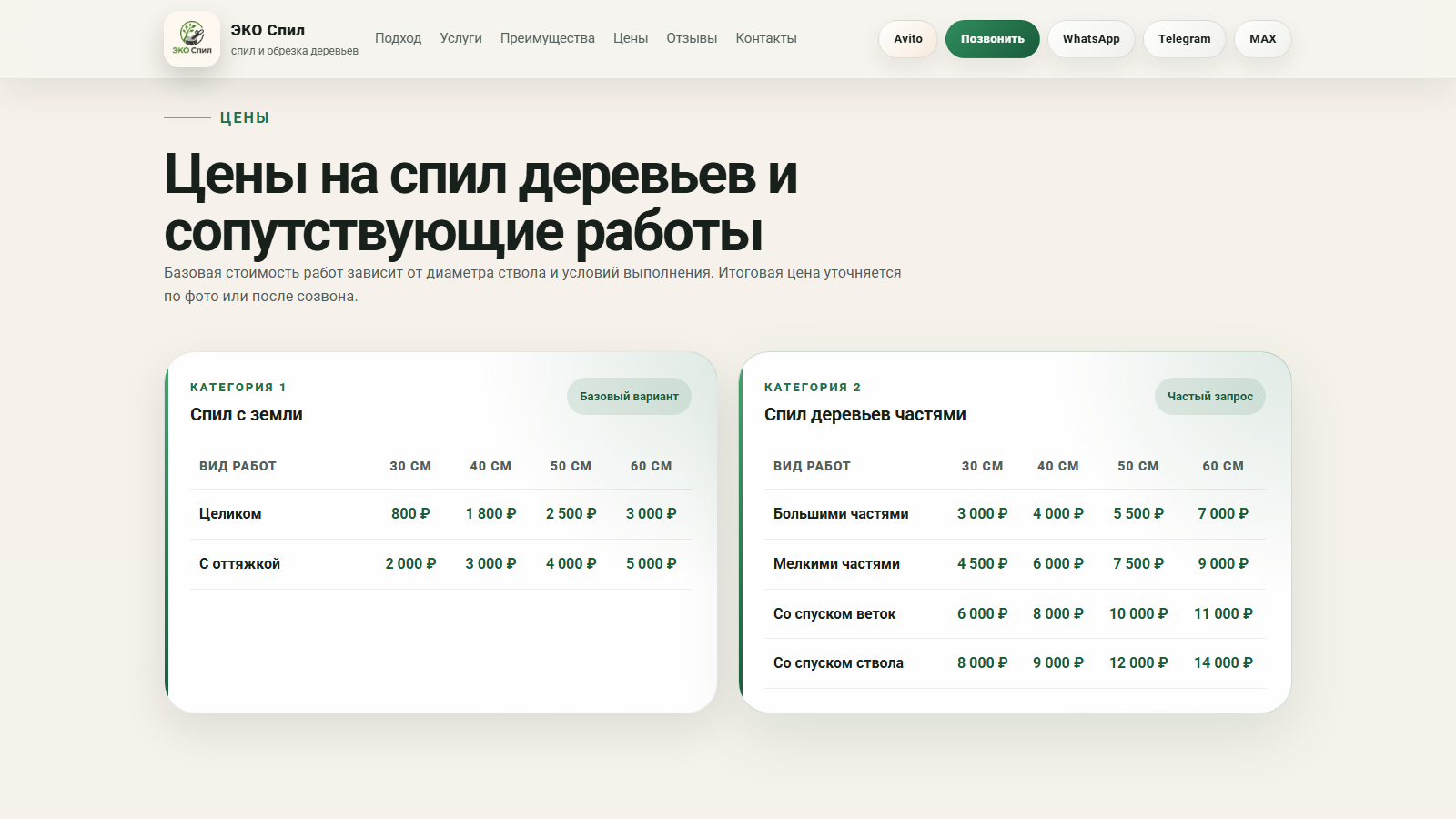Click the 1 800 ₽ price cell
The width and height of the screenshot is (1456, 819).
[490, 513]
